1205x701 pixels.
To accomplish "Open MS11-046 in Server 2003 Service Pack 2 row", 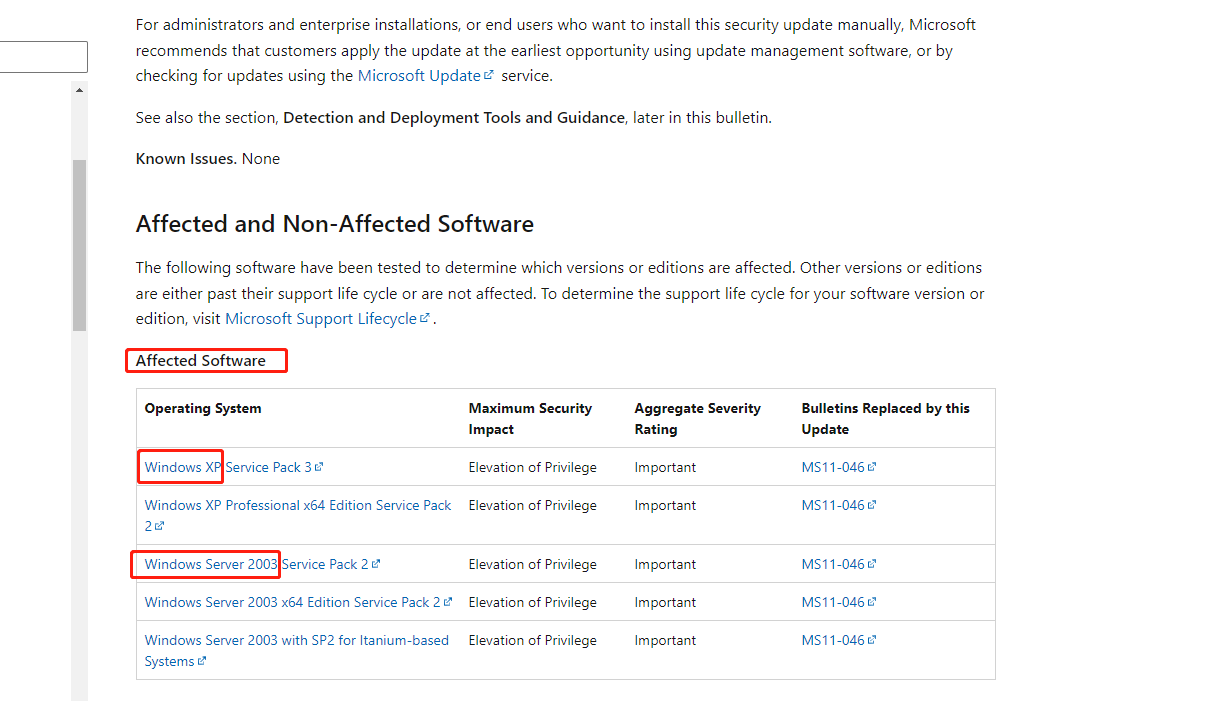I will [x=838, y=564].
